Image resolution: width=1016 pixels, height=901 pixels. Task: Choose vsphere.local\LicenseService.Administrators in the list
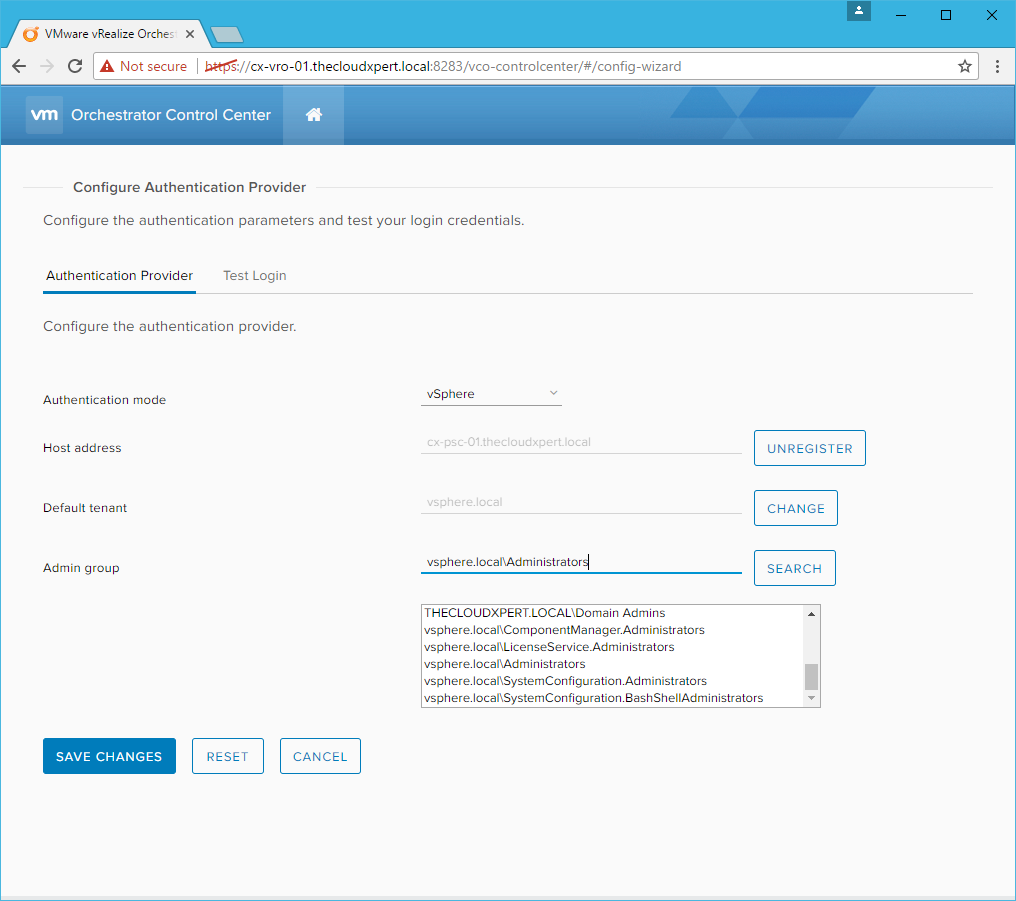(549, 647)
